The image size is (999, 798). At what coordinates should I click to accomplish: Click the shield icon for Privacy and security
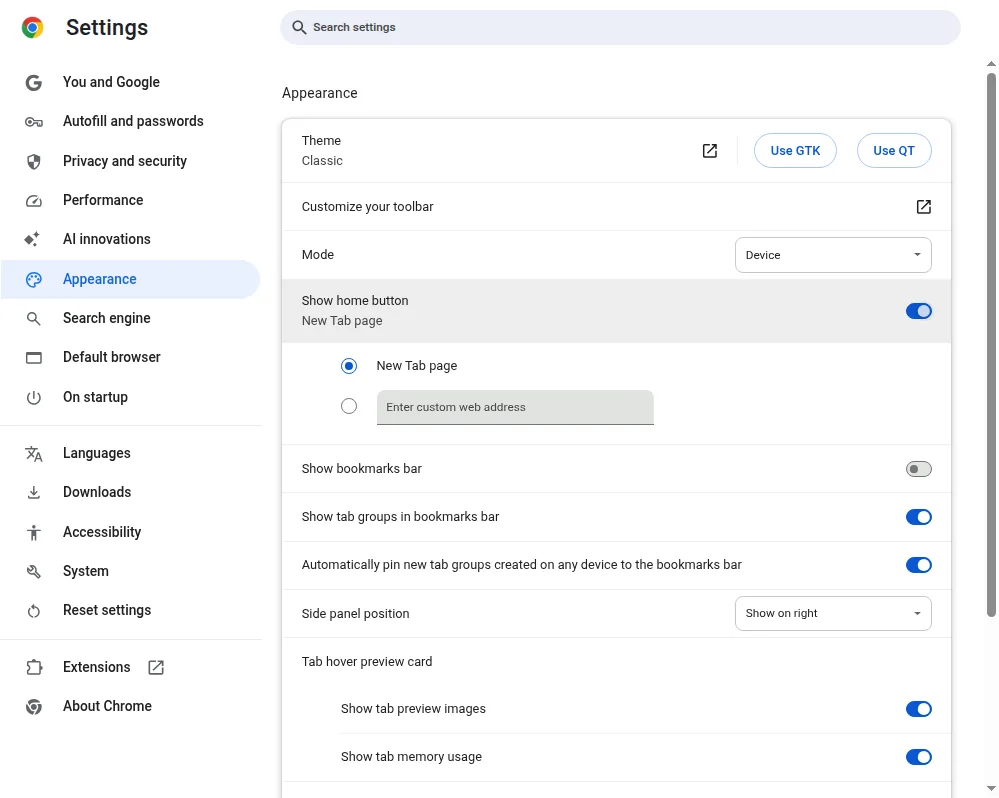click(x=34, y=162)
